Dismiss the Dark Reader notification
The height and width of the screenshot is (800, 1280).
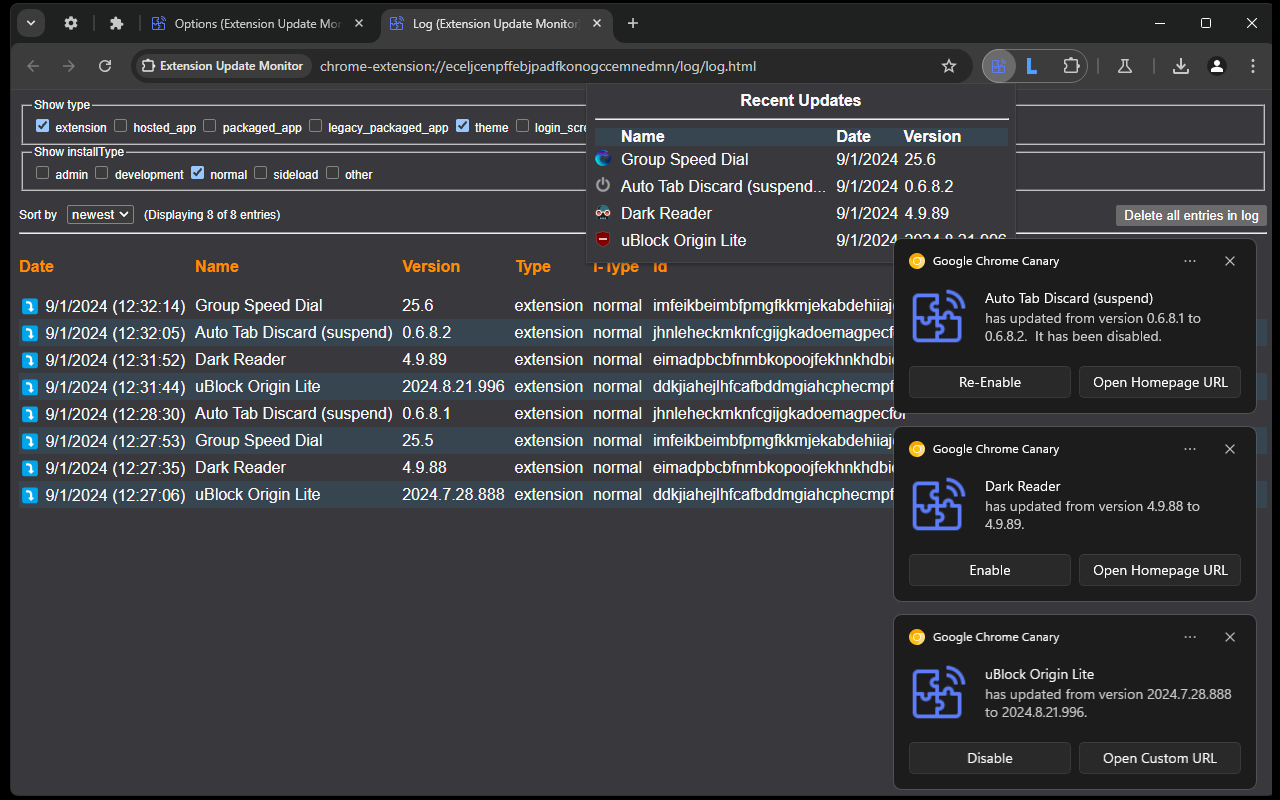[x=1230, y=449]
